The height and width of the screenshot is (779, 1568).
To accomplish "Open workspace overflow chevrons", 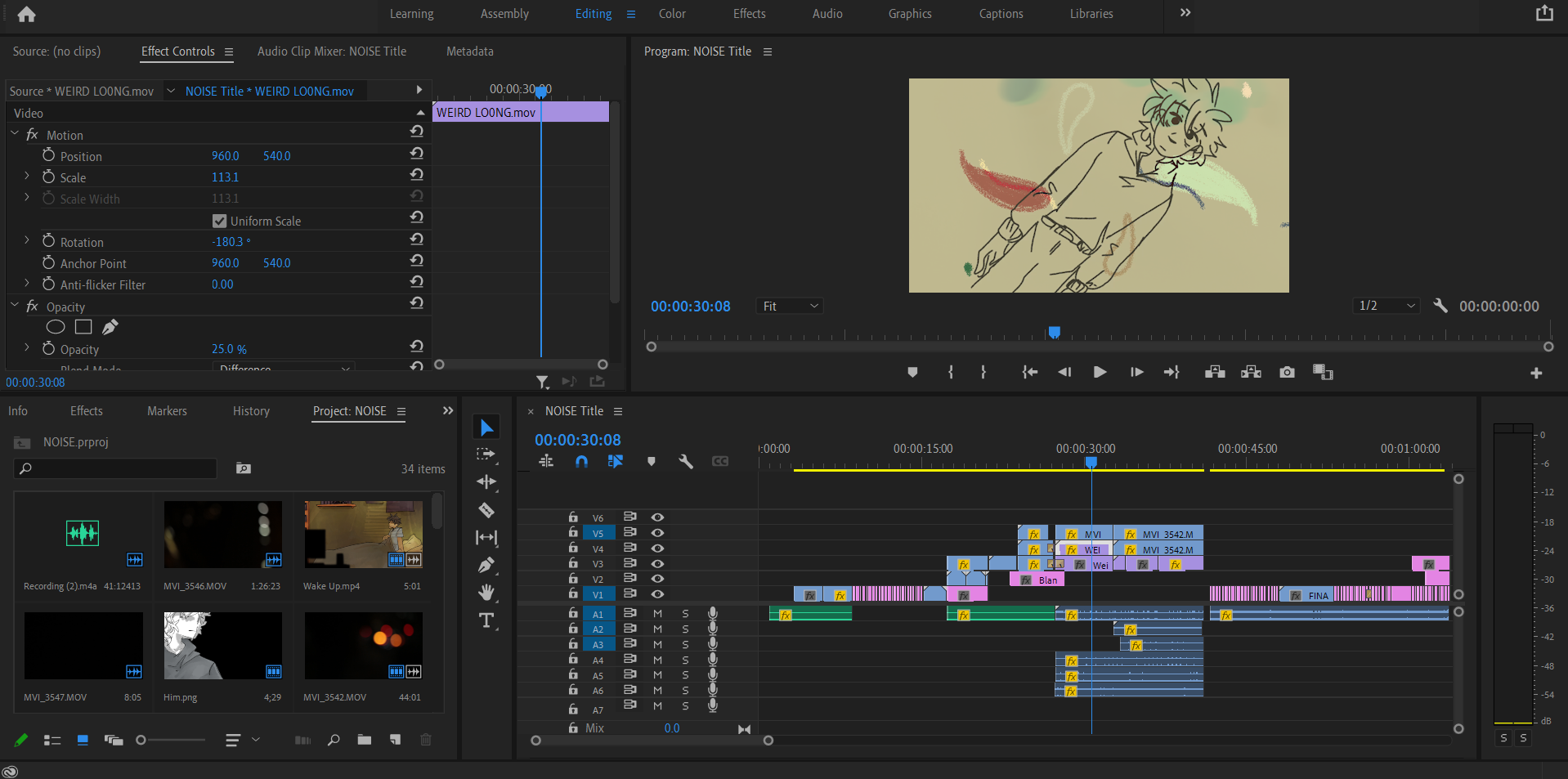I will [x=1185, y=13].
